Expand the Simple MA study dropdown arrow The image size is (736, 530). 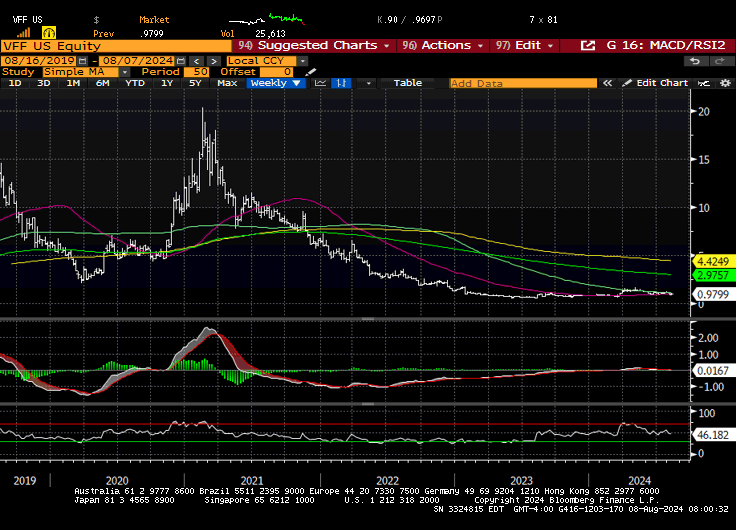click(x=124, y=72)
